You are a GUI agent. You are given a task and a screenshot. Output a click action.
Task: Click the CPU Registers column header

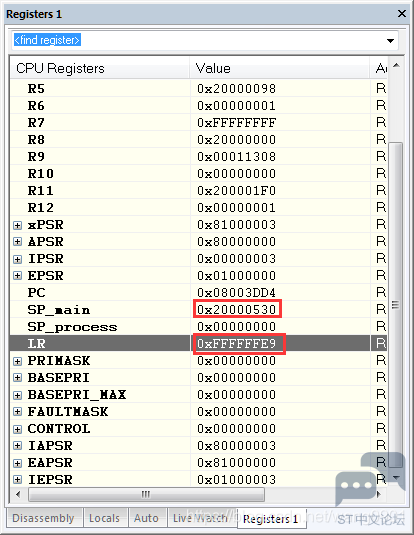tap(100, 68)
